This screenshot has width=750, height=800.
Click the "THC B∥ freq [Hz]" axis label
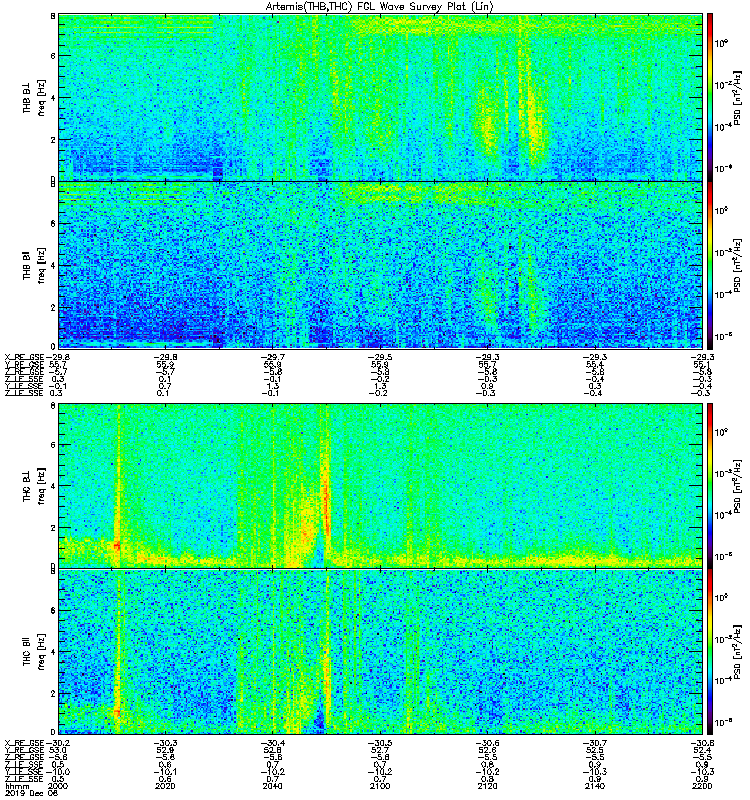[x=34, y=652]
